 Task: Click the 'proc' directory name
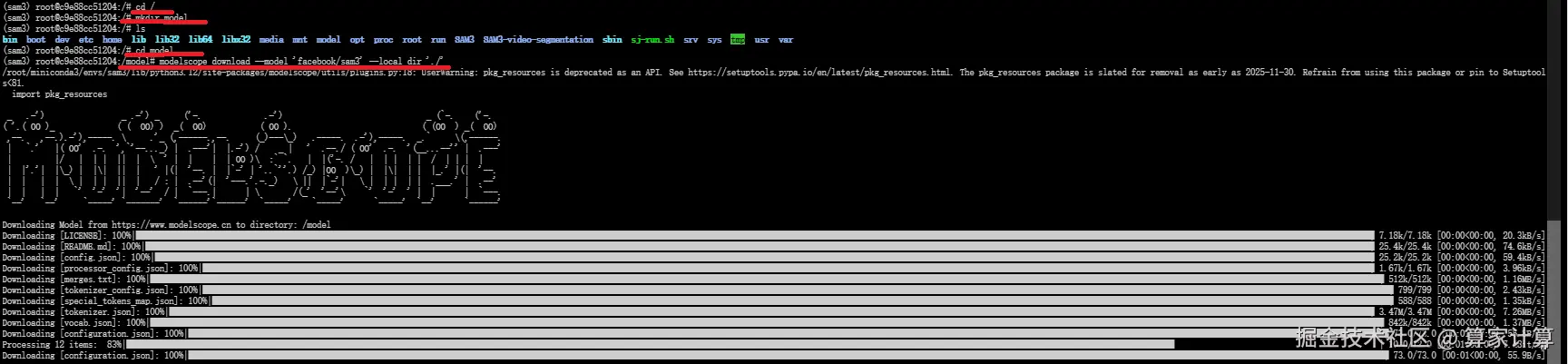point(384,40)
